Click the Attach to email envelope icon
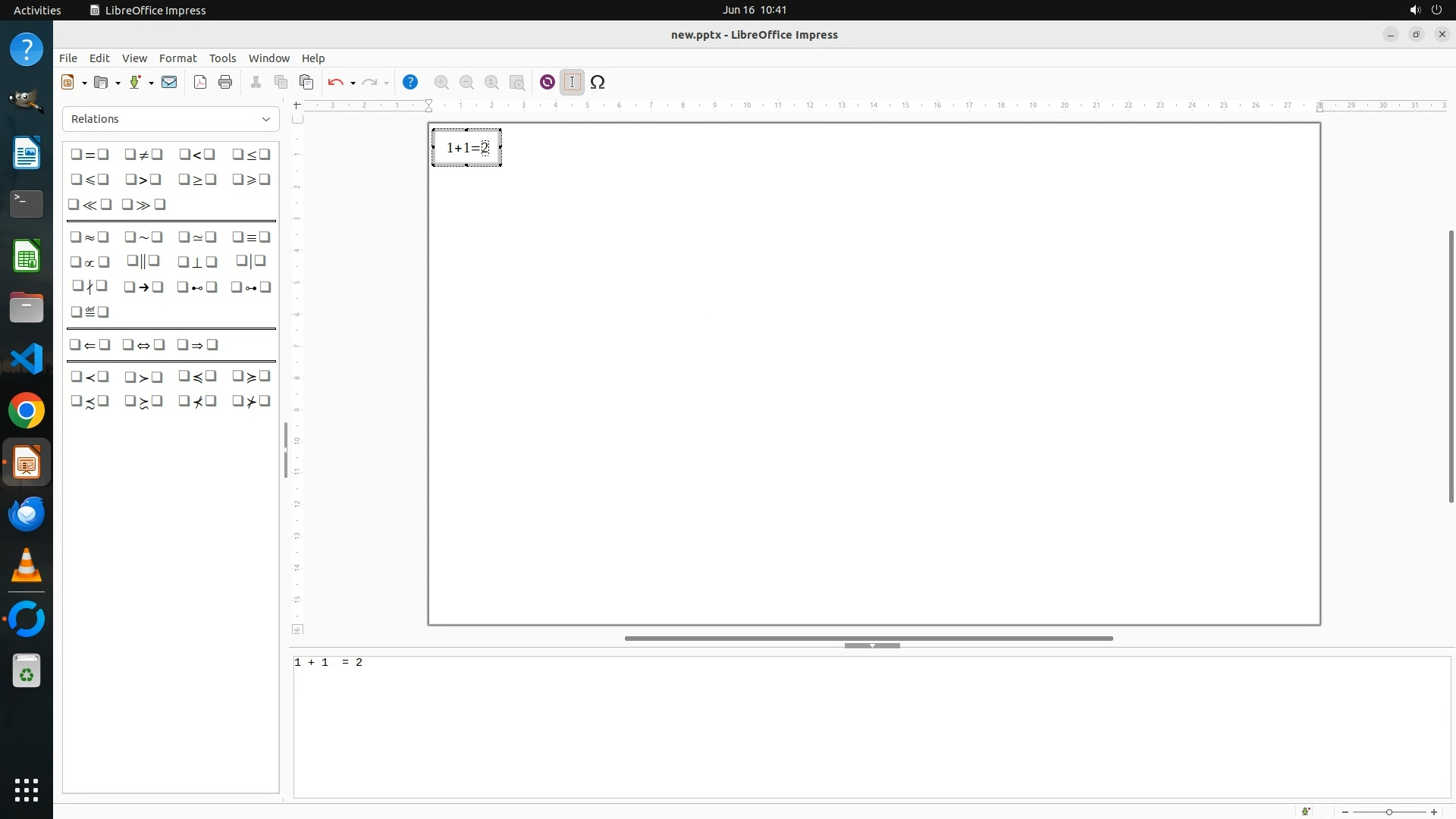This screenshot has width=1456, height=819. [x=169, y=83]
